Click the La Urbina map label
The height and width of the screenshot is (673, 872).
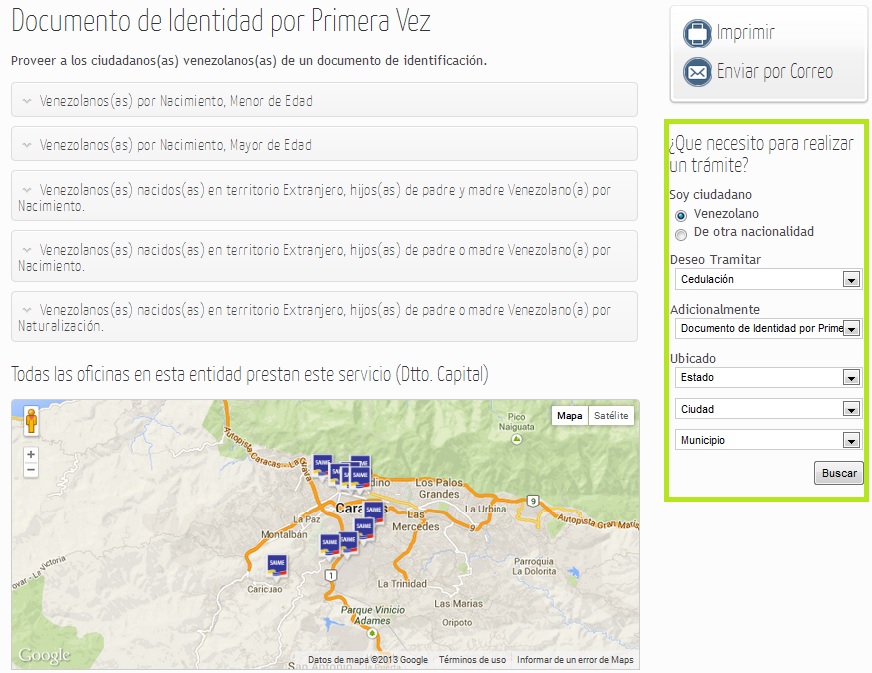[x=485, y=508]
